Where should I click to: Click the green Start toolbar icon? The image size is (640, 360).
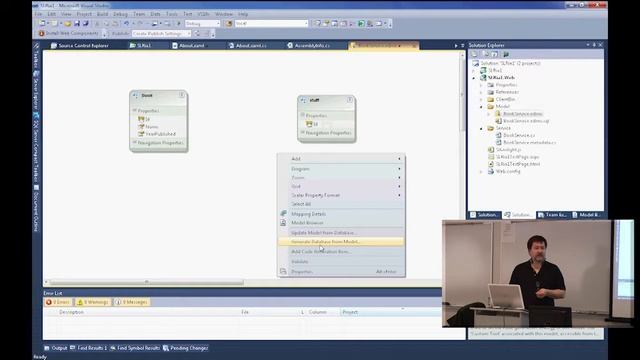click(361, 24)
